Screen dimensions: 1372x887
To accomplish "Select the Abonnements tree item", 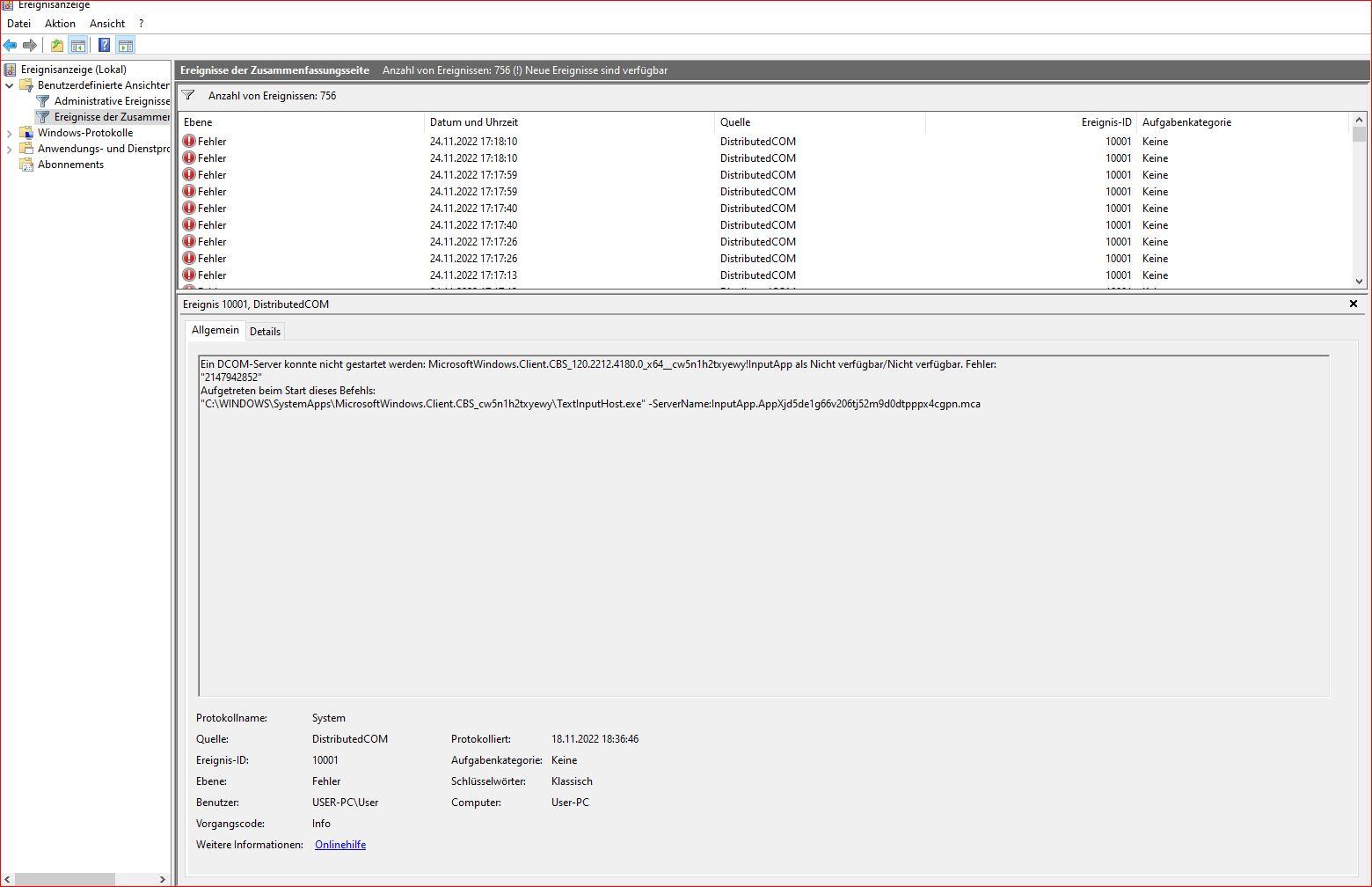I will [70, 165].
